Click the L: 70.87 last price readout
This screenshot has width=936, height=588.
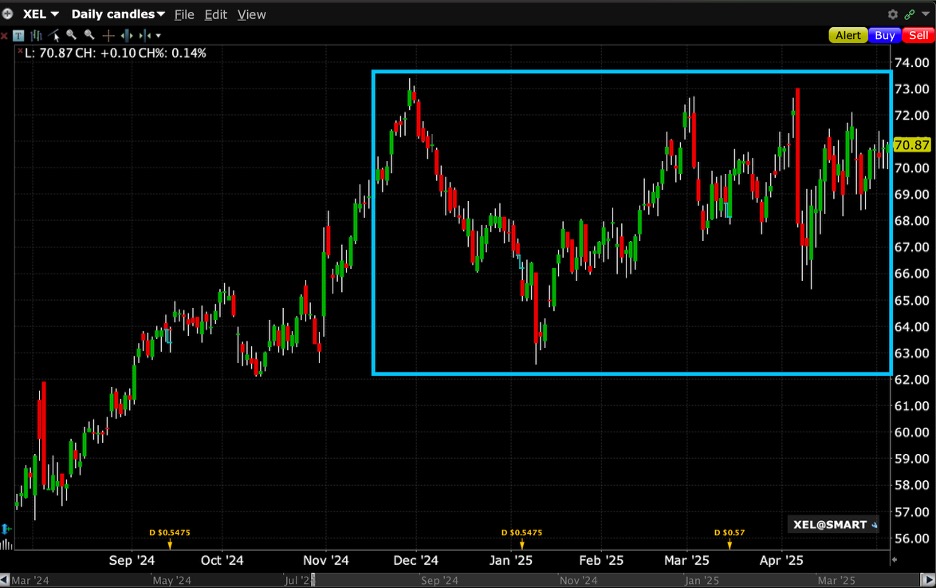48,53
